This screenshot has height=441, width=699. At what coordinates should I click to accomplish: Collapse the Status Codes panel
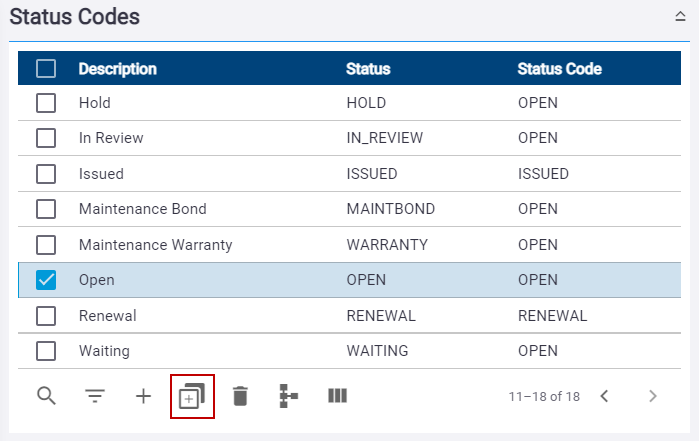(680, 16)
